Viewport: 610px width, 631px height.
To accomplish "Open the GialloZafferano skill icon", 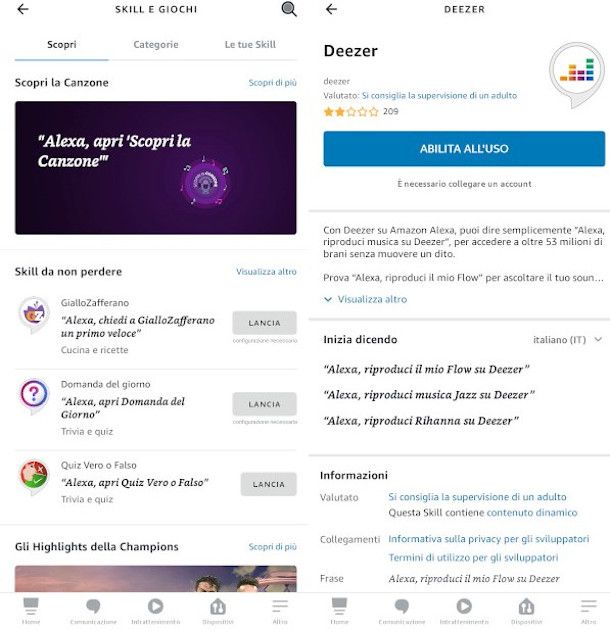I will [34, 315].
